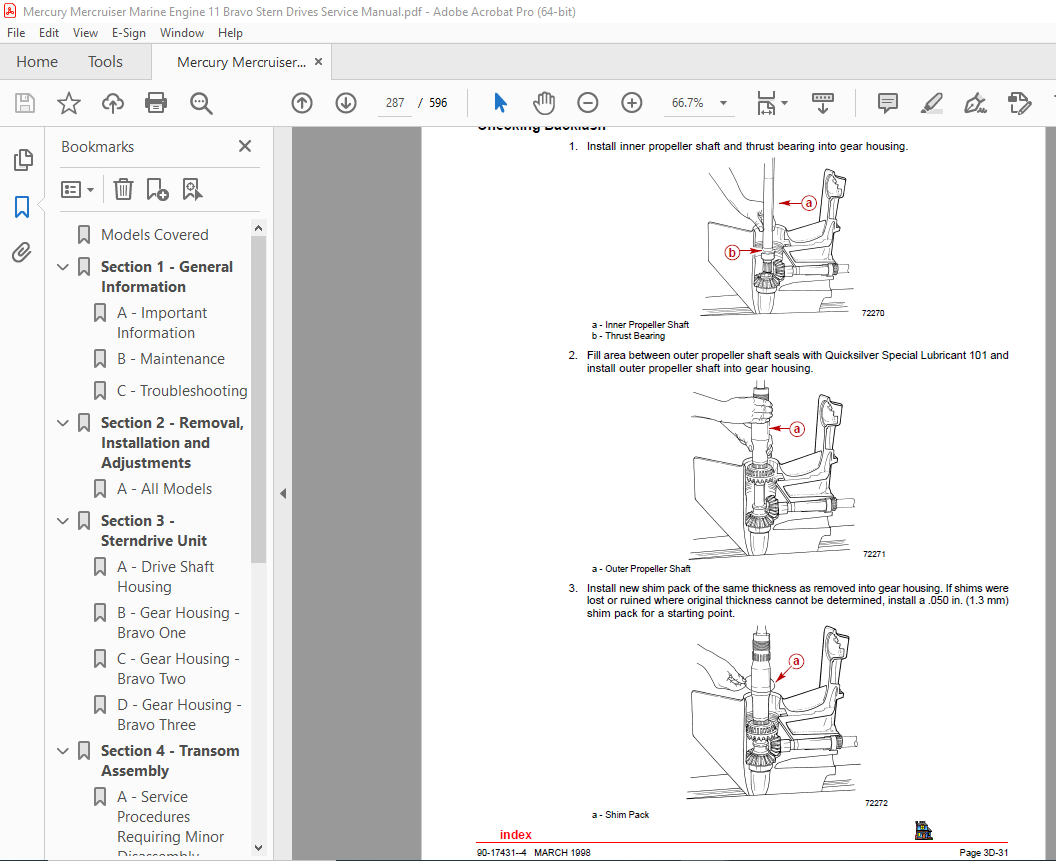
Task: Toggle the Bookmarks panel icon
Action: 22,207
